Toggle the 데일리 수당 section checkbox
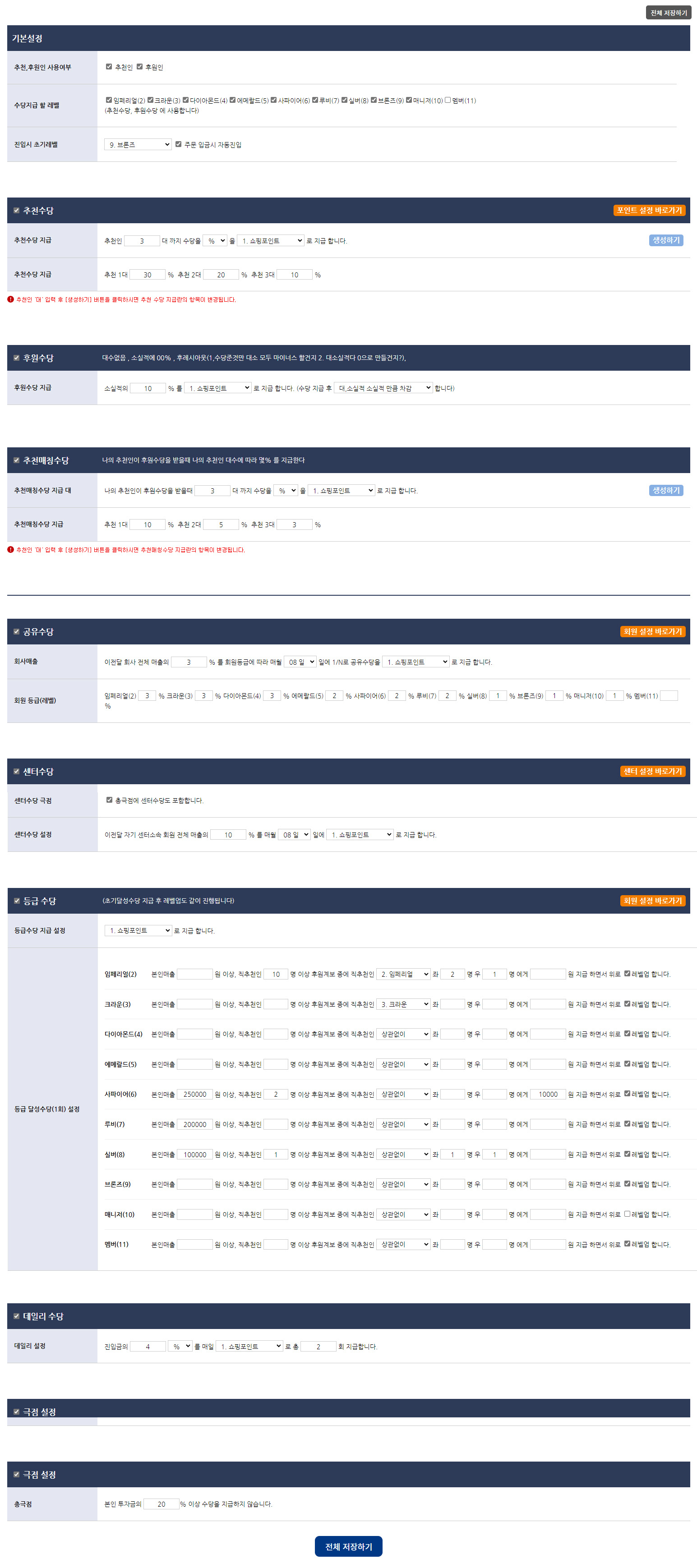This screenshot has width=697, height=1568. tap(16, 1316)
